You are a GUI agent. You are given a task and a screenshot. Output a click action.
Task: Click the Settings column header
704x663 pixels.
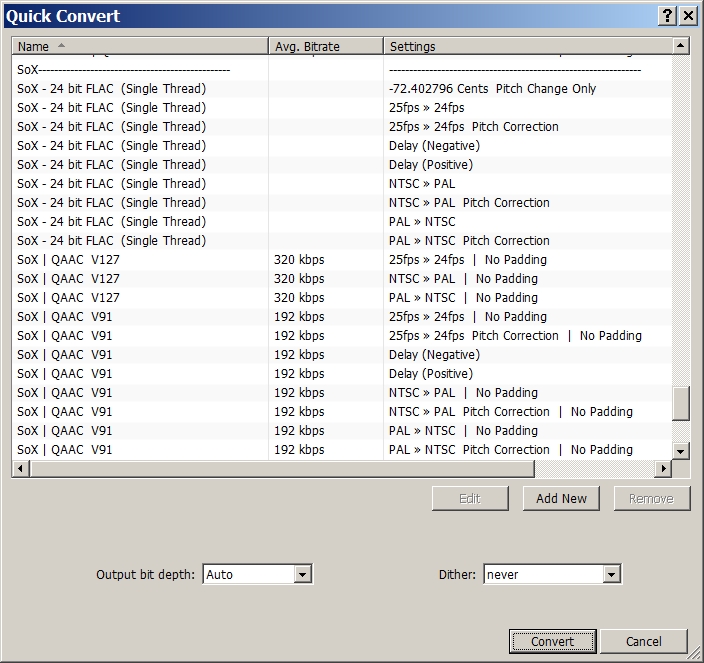pyautogui.click(x=528, y=46)
